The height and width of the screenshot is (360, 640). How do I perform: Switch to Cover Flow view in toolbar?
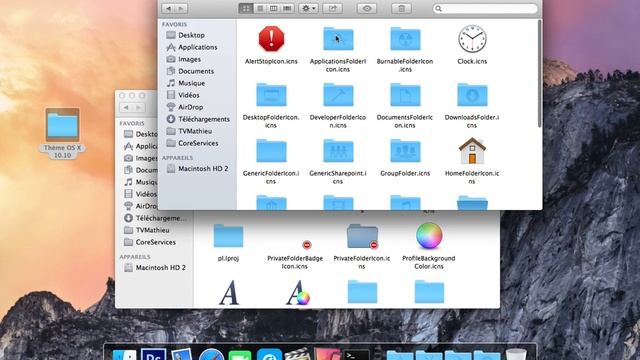(287, 8)
